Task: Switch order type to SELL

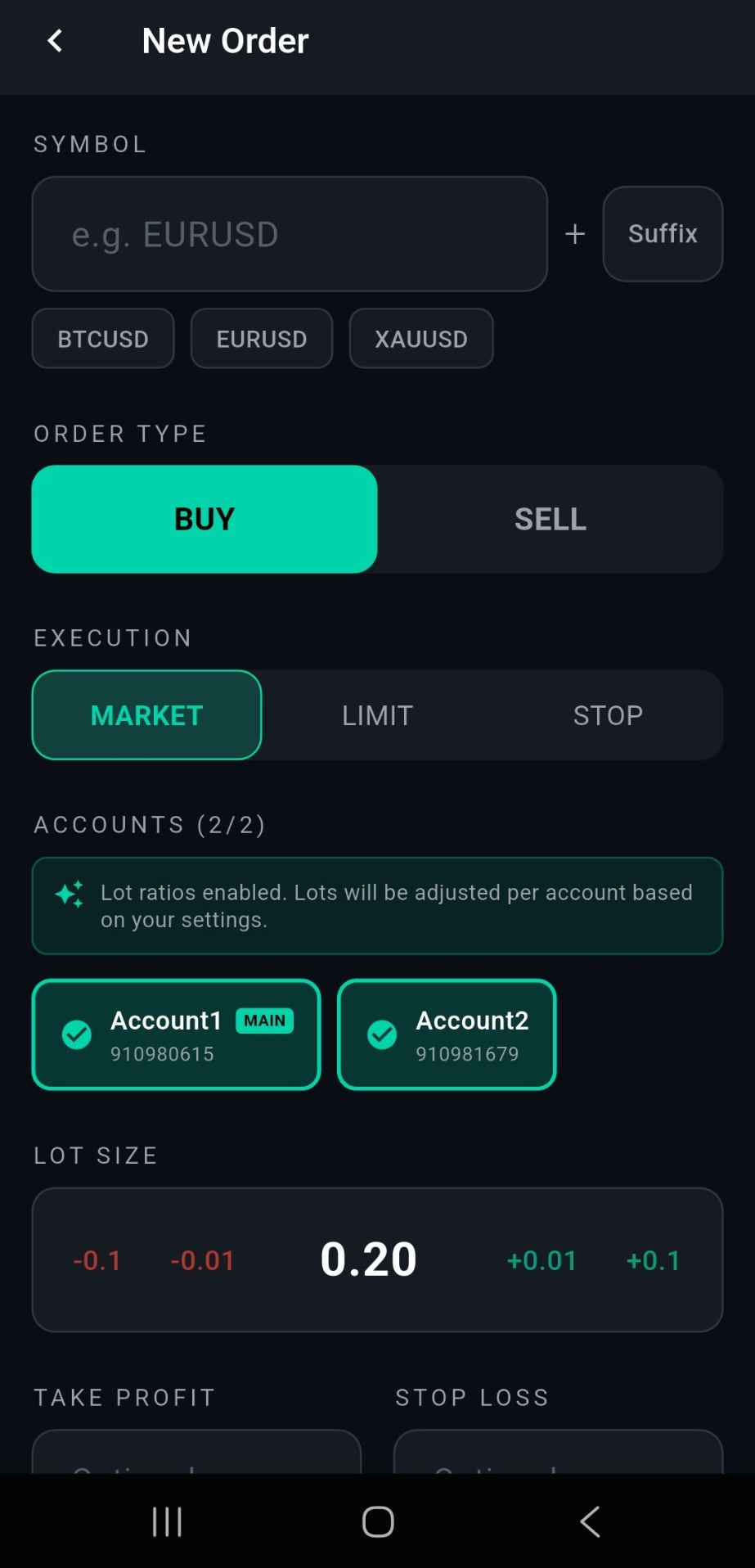Action: 549,519
